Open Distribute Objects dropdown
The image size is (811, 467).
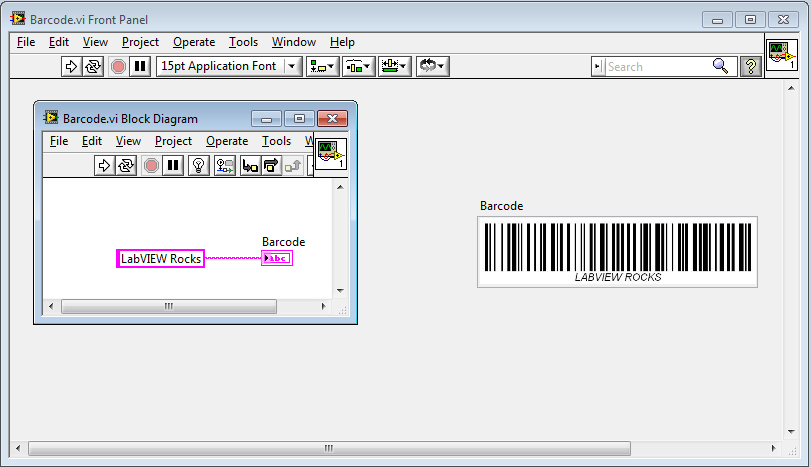click(358, 66)
